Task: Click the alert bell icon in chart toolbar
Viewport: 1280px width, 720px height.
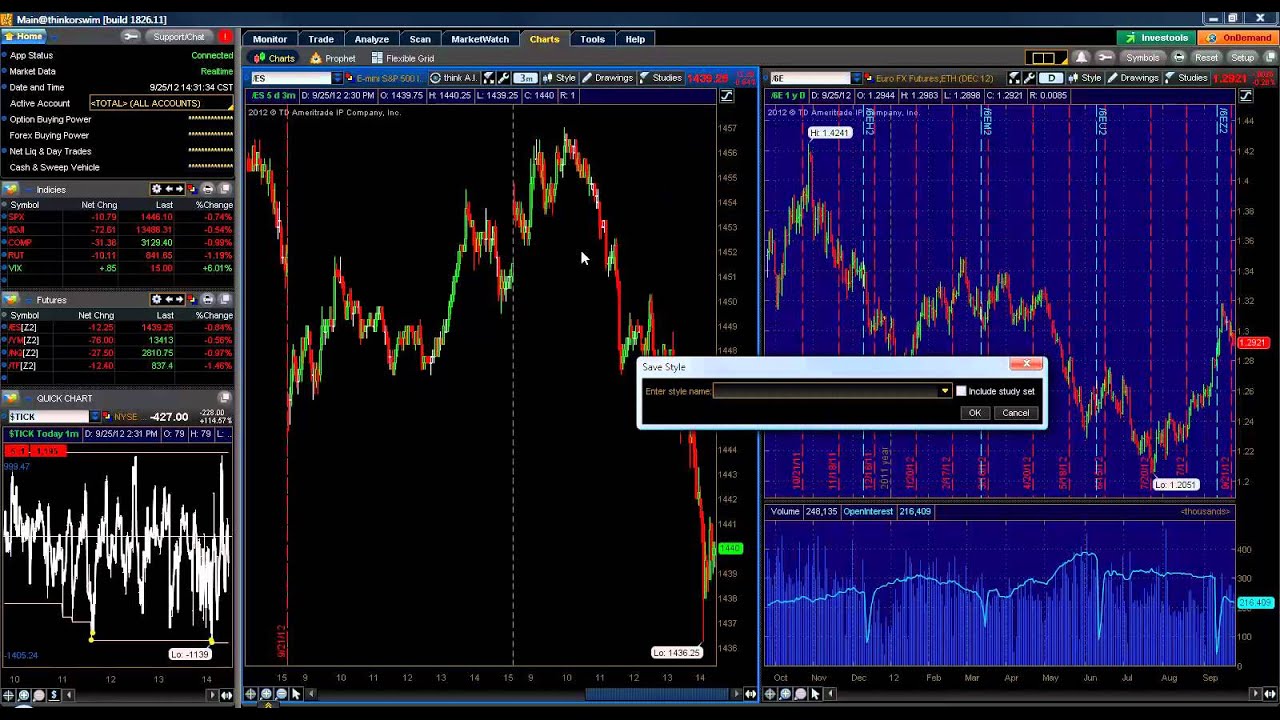Action: 1081,58
